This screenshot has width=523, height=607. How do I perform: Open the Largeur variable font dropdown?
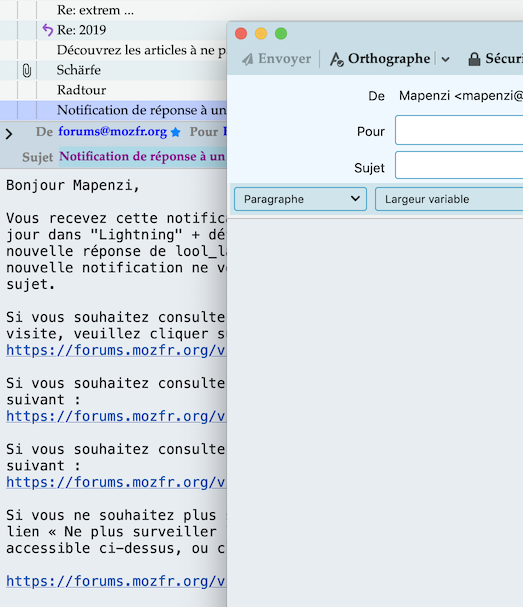pos(449,199)
